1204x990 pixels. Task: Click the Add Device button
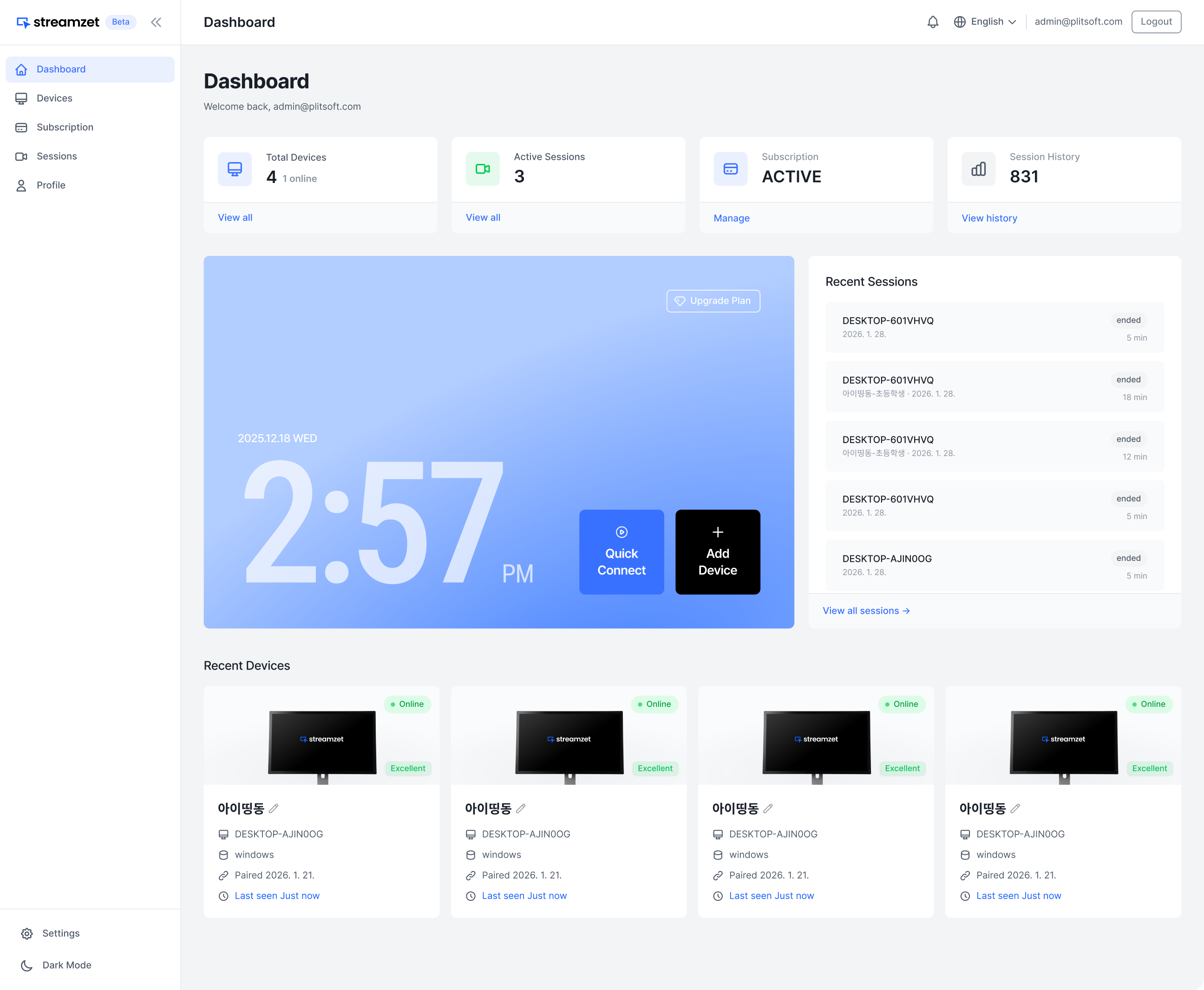coord(717,552)
